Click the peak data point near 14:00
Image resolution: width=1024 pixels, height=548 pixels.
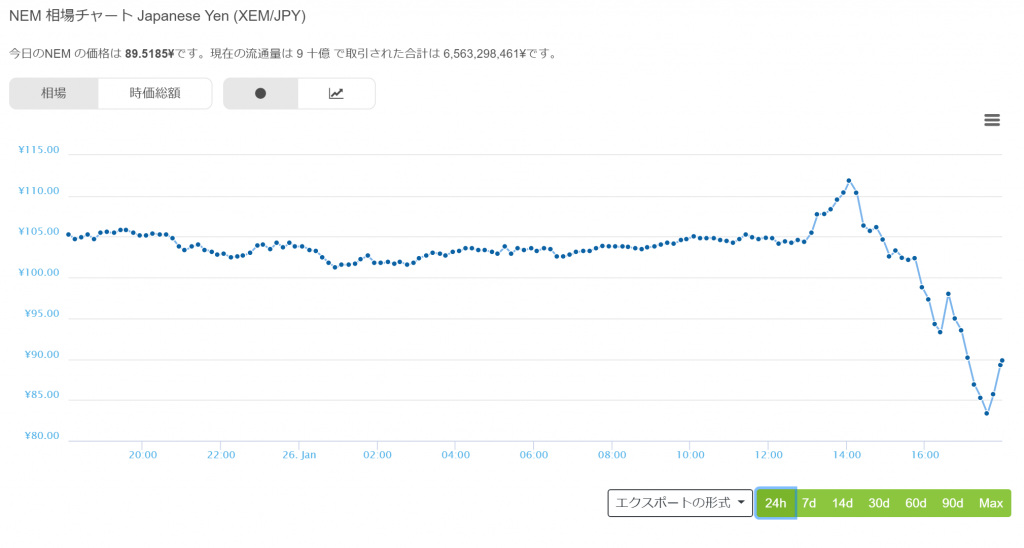point(849,180)
